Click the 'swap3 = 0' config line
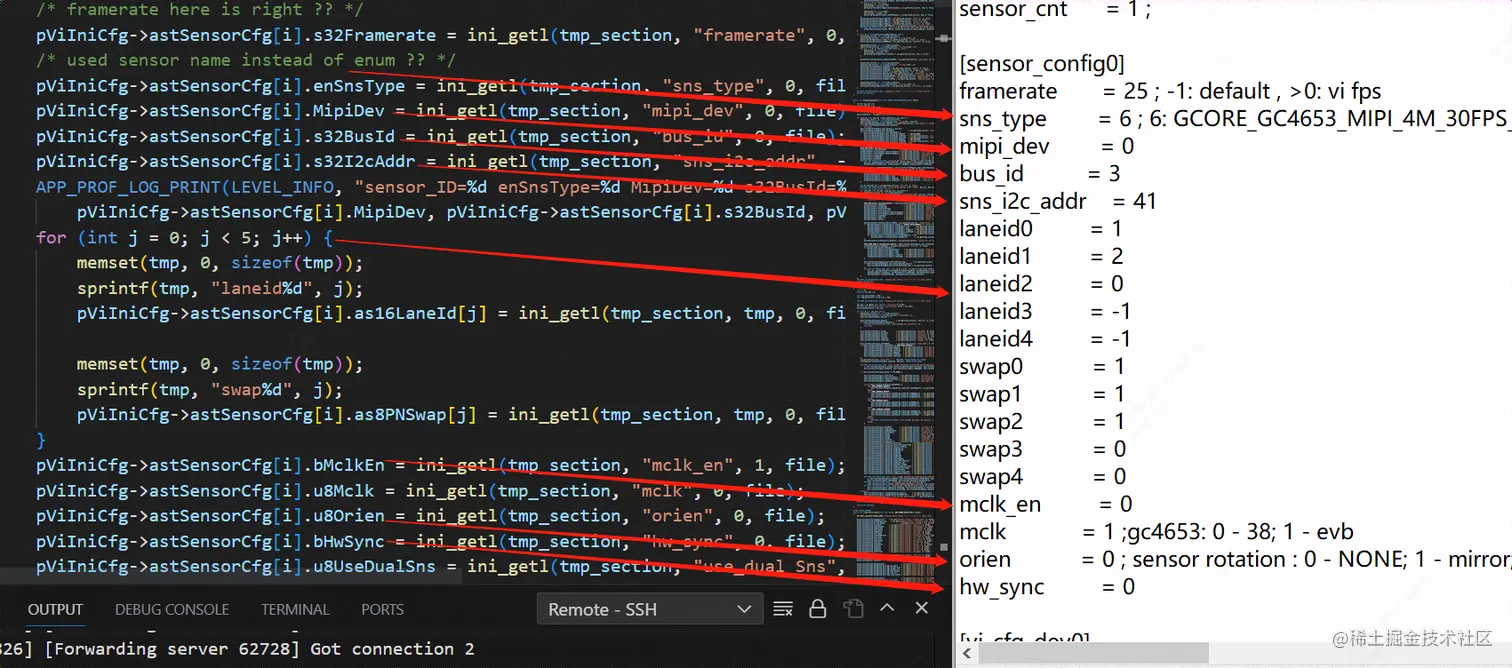Viewport: 1512px width, 668px height. click(x=1042, y=449)
